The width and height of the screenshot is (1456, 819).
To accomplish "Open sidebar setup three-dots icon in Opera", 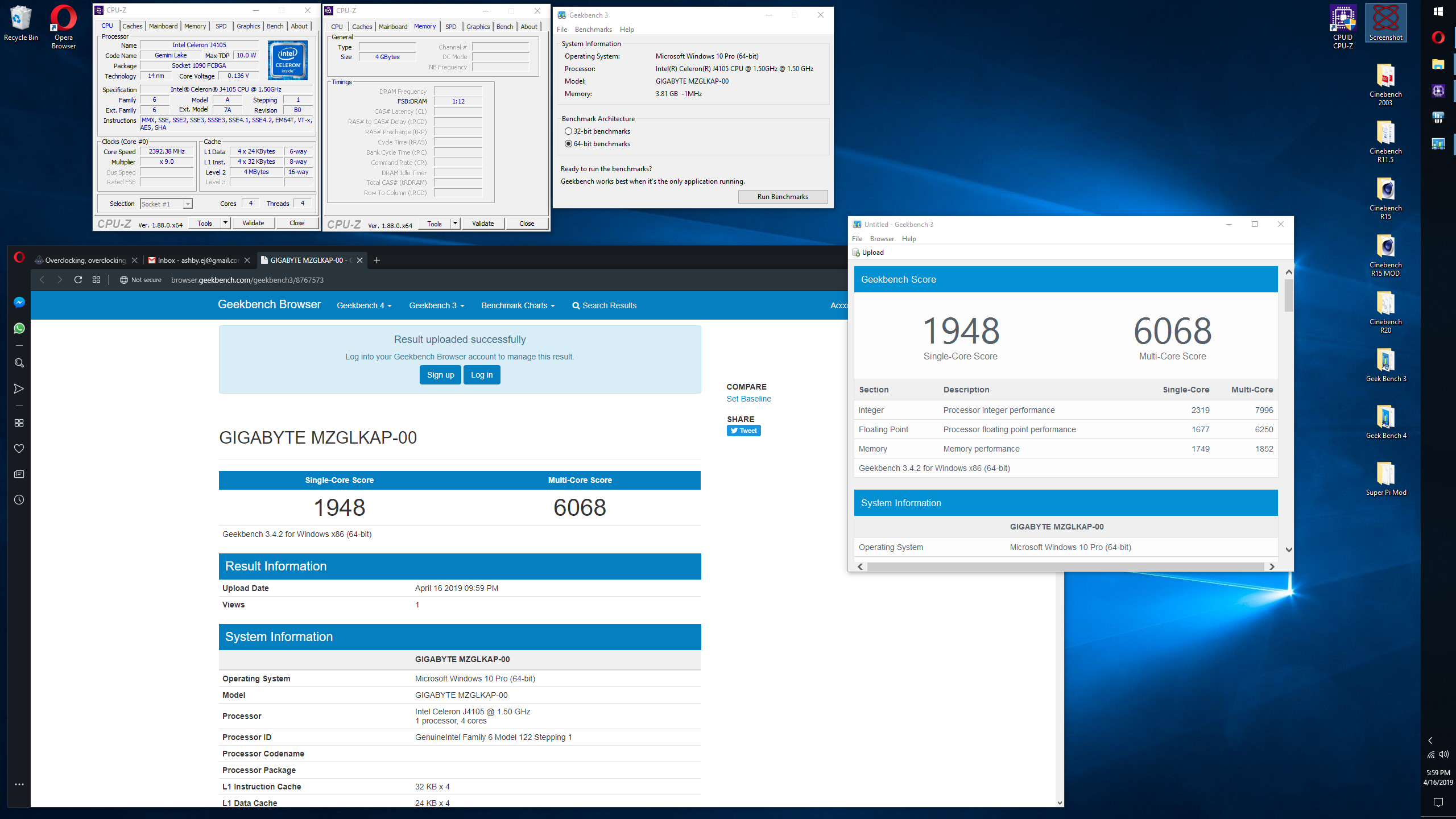I will pyautogui.click(x=19, y=784).
